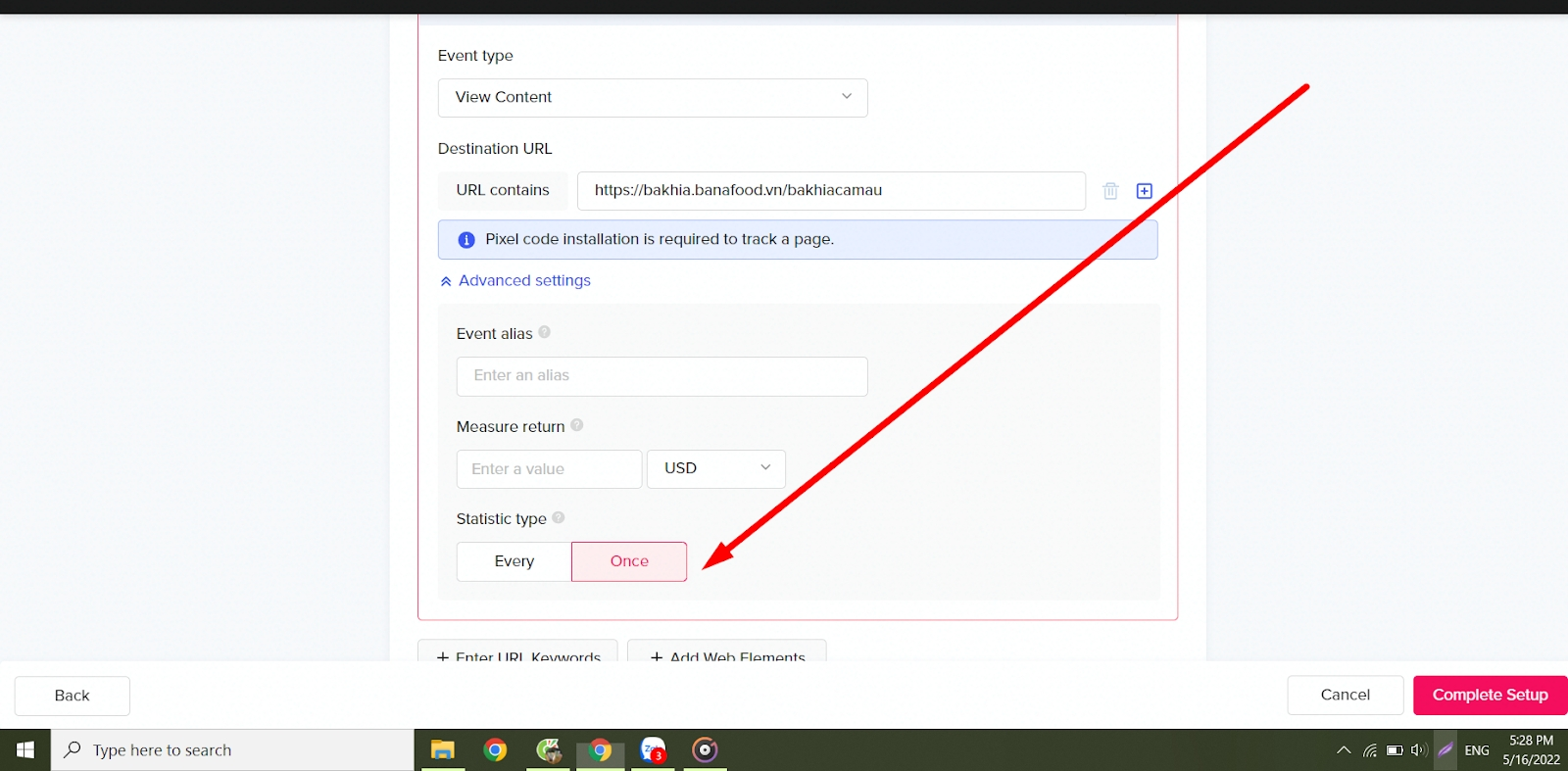Show Event alias help tooltip icon

tap(544, 332)
